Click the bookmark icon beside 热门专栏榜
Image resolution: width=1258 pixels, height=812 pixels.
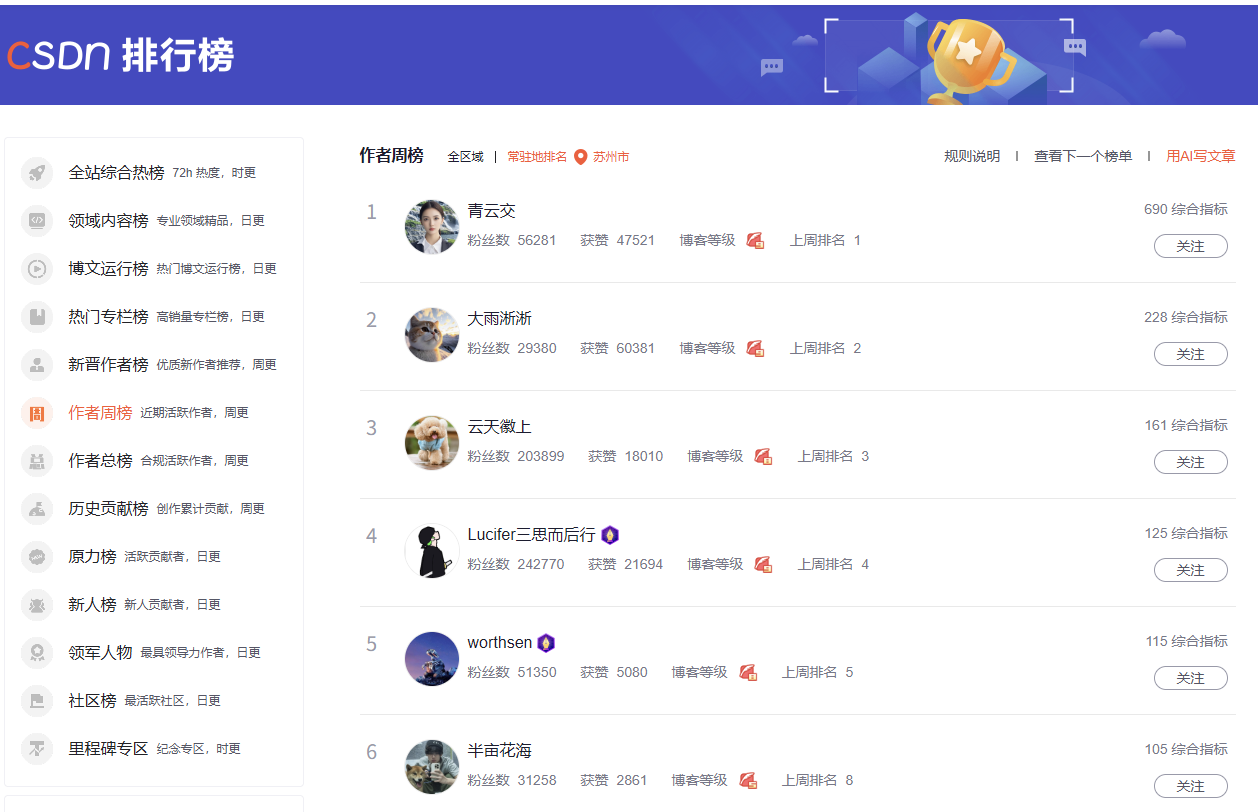[x=37, y=317]
